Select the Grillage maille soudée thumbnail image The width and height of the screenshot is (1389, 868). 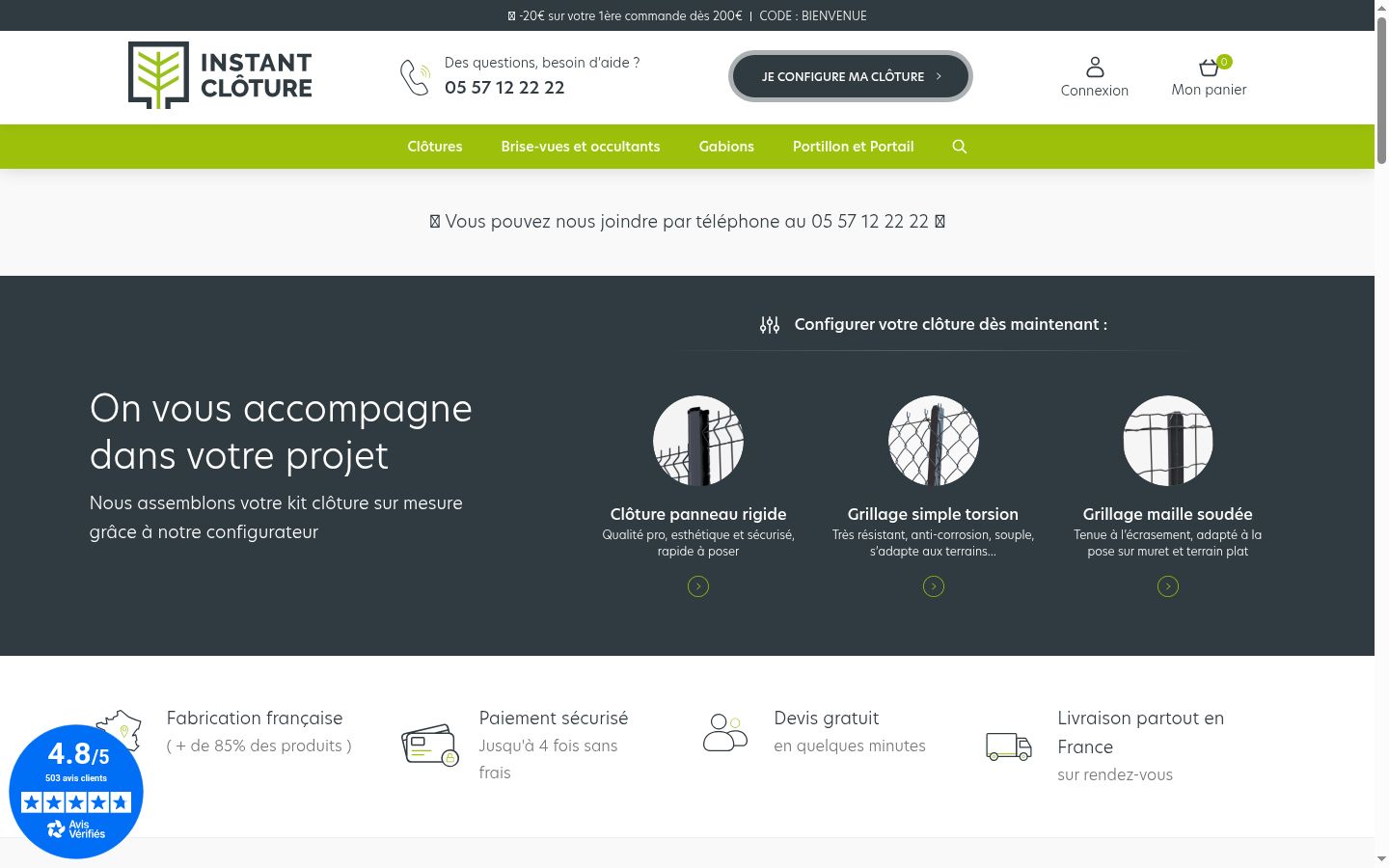[x=1168, y=441]
